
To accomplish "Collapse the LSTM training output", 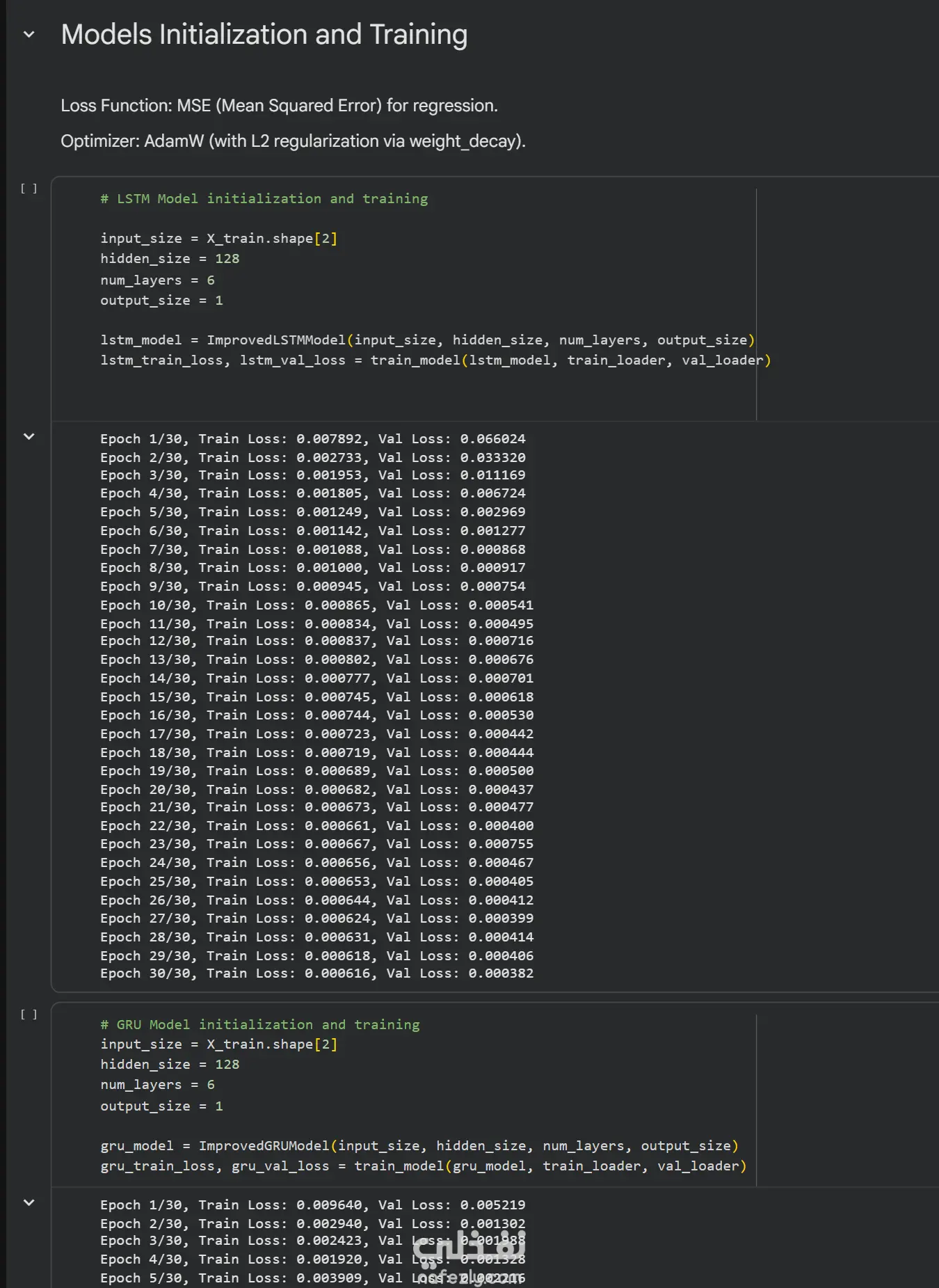I will pyautogui.click(x=29, y=436).
